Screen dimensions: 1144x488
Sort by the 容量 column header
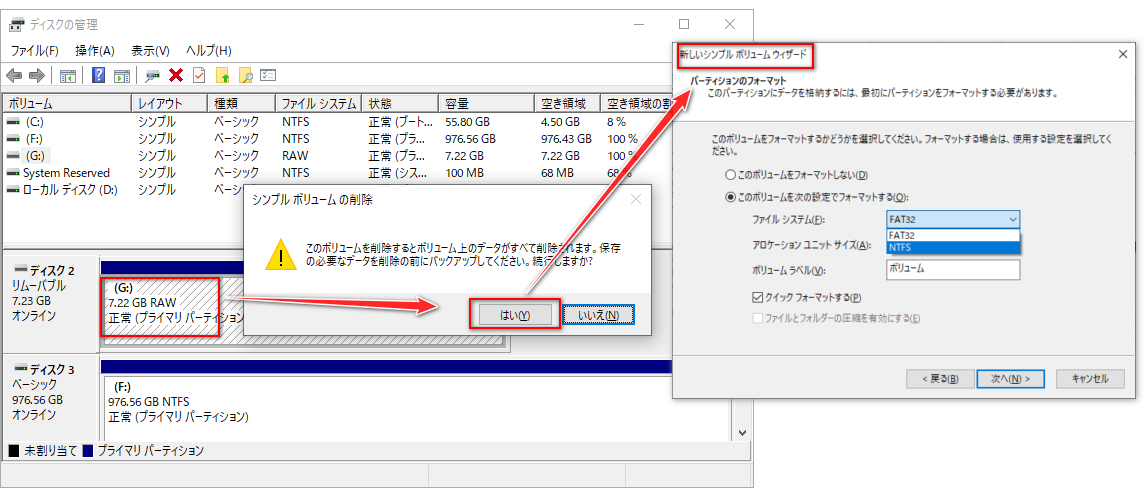click(x=486, y=104)
